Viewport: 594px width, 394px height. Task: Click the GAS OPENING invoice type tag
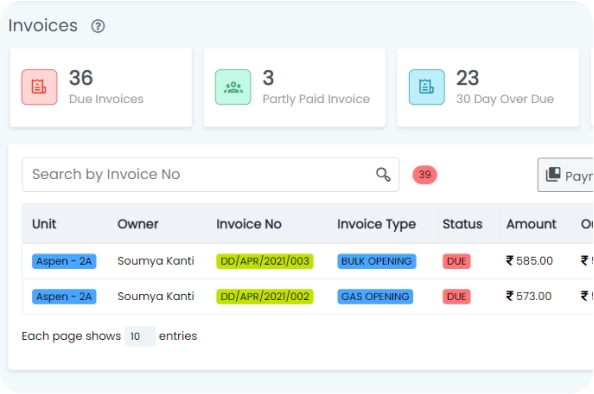(375, 296)
